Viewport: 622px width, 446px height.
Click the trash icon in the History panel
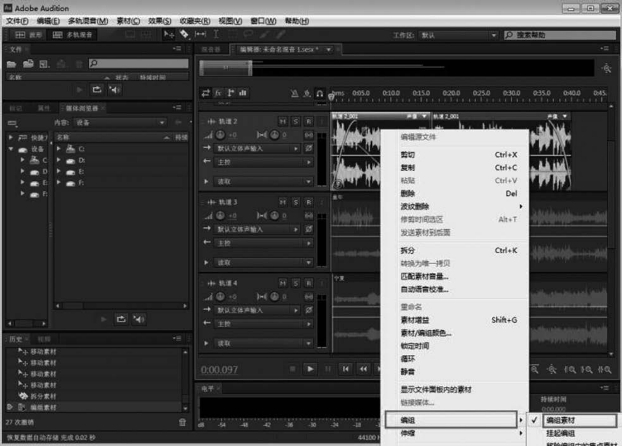(x=182, y=423)
